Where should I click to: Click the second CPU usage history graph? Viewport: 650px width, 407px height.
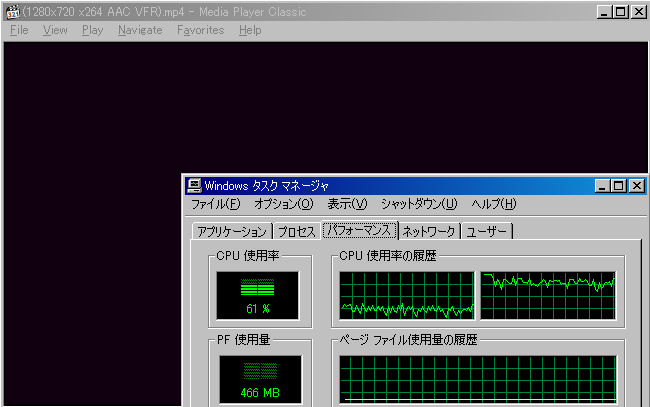(548, 296)
